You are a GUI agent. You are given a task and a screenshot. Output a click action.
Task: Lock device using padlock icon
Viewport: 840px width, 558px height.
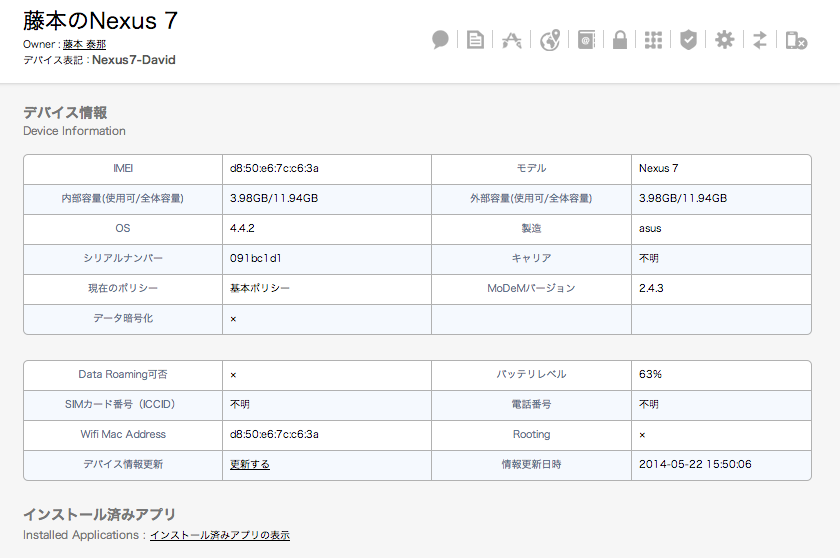point(620,40)
